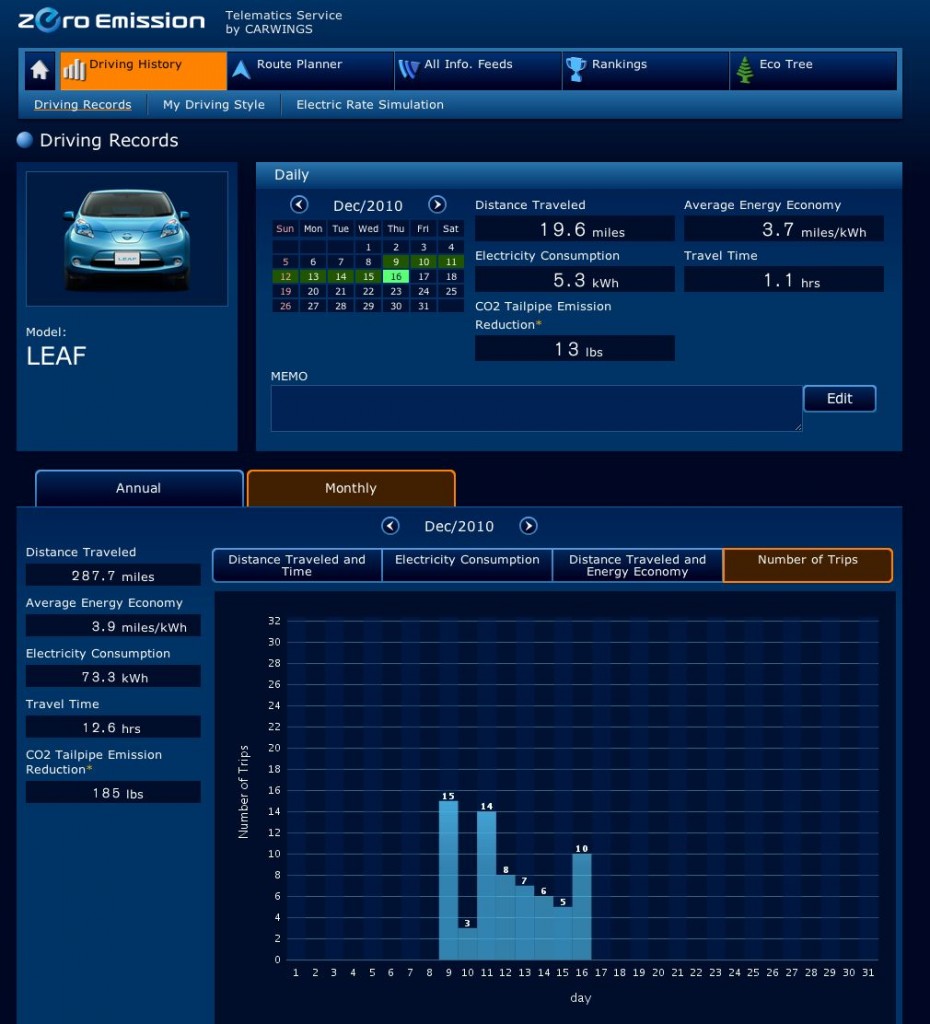Viewport: 930px width, 1024px height.
Task: Switch to the Annual tab
Action: click(138, 488)
